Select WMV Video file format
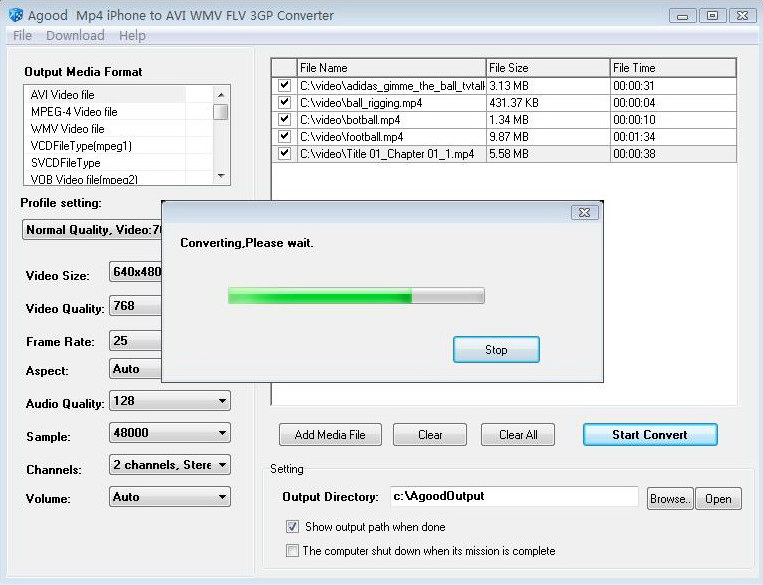This screenshot has height=585, width=763. click(105, 128)
